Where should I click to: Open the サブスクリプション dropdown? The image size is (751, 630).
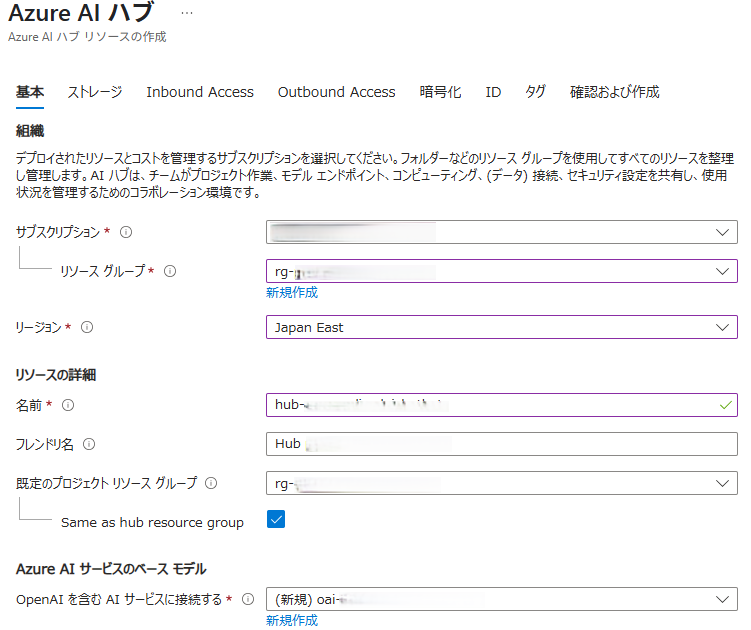(x=501, y=232)
